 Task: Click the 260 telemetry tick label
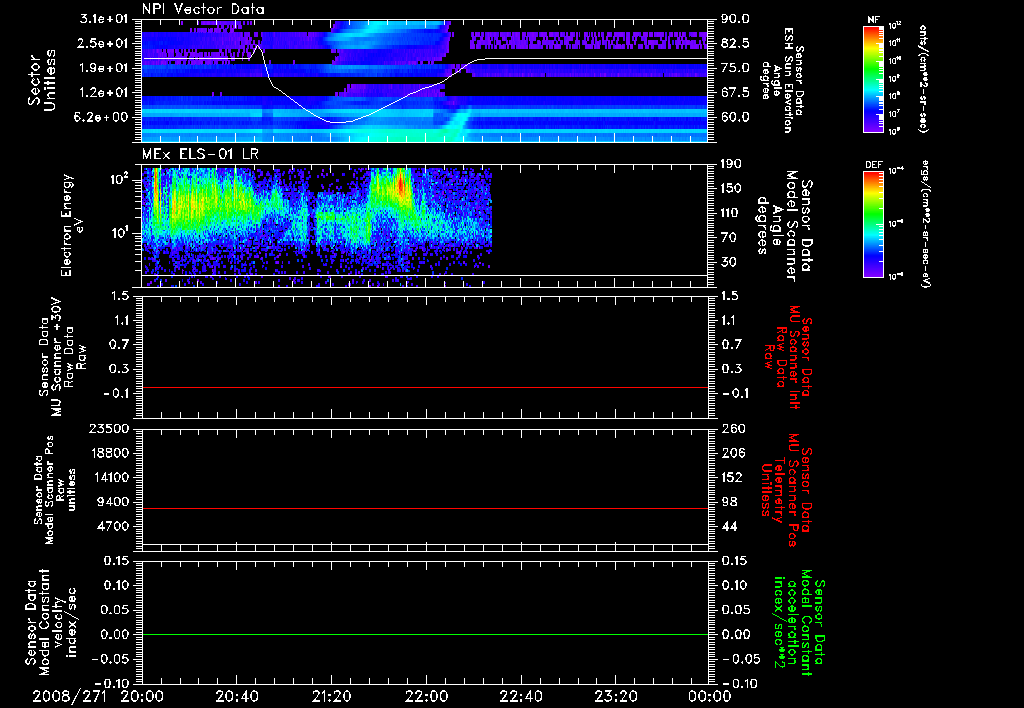point(732,429)
